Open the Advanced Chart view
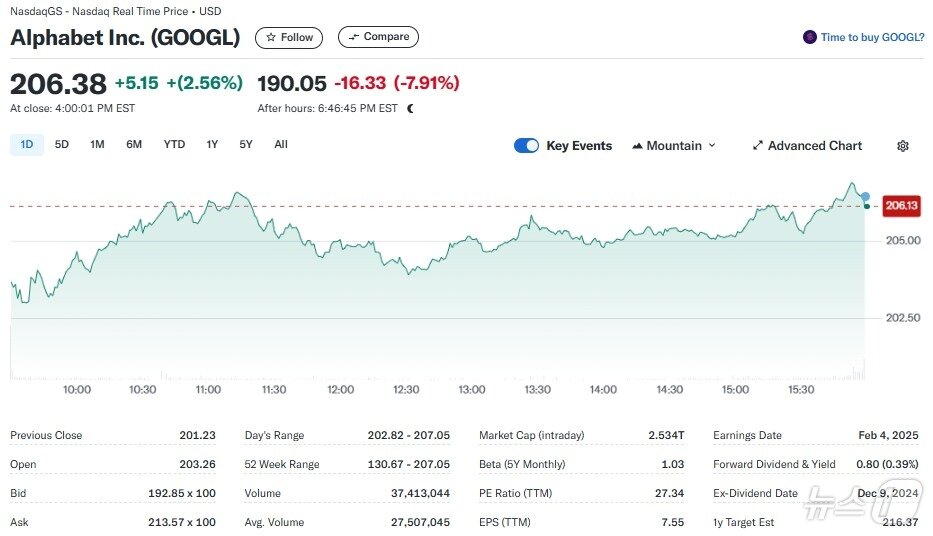Screen dimensions: 933x536 click(x=806, y=146)
